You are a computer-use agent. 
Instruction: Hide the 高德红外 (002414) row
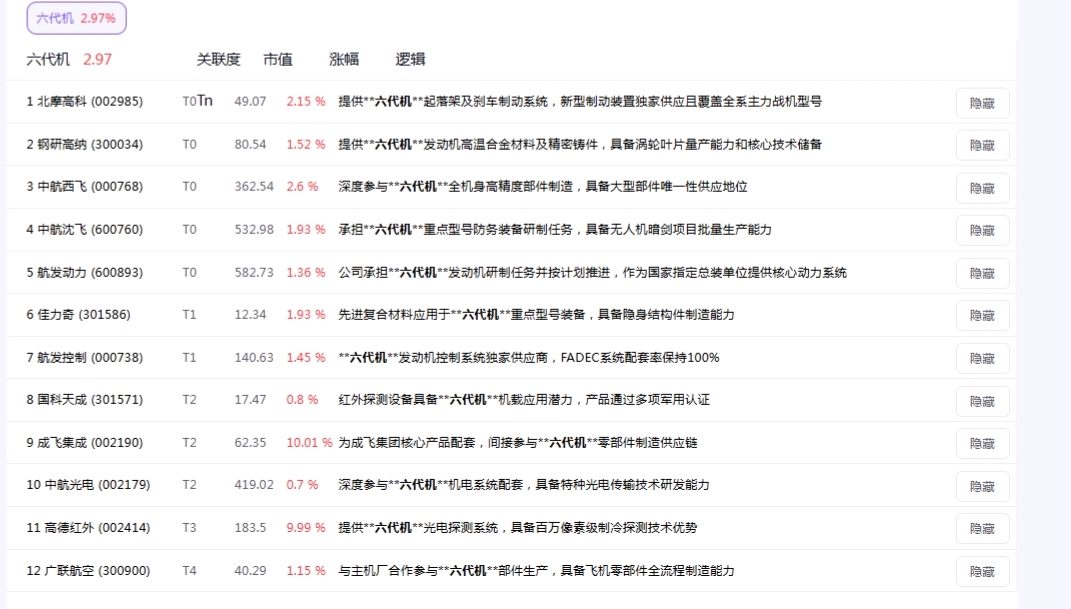coord(982,529)
